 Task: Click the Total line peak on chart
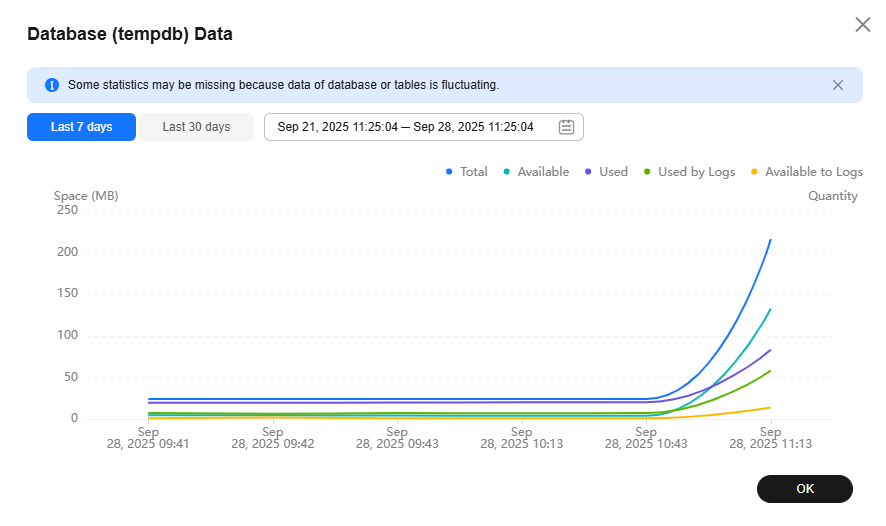tap(770, 240)
